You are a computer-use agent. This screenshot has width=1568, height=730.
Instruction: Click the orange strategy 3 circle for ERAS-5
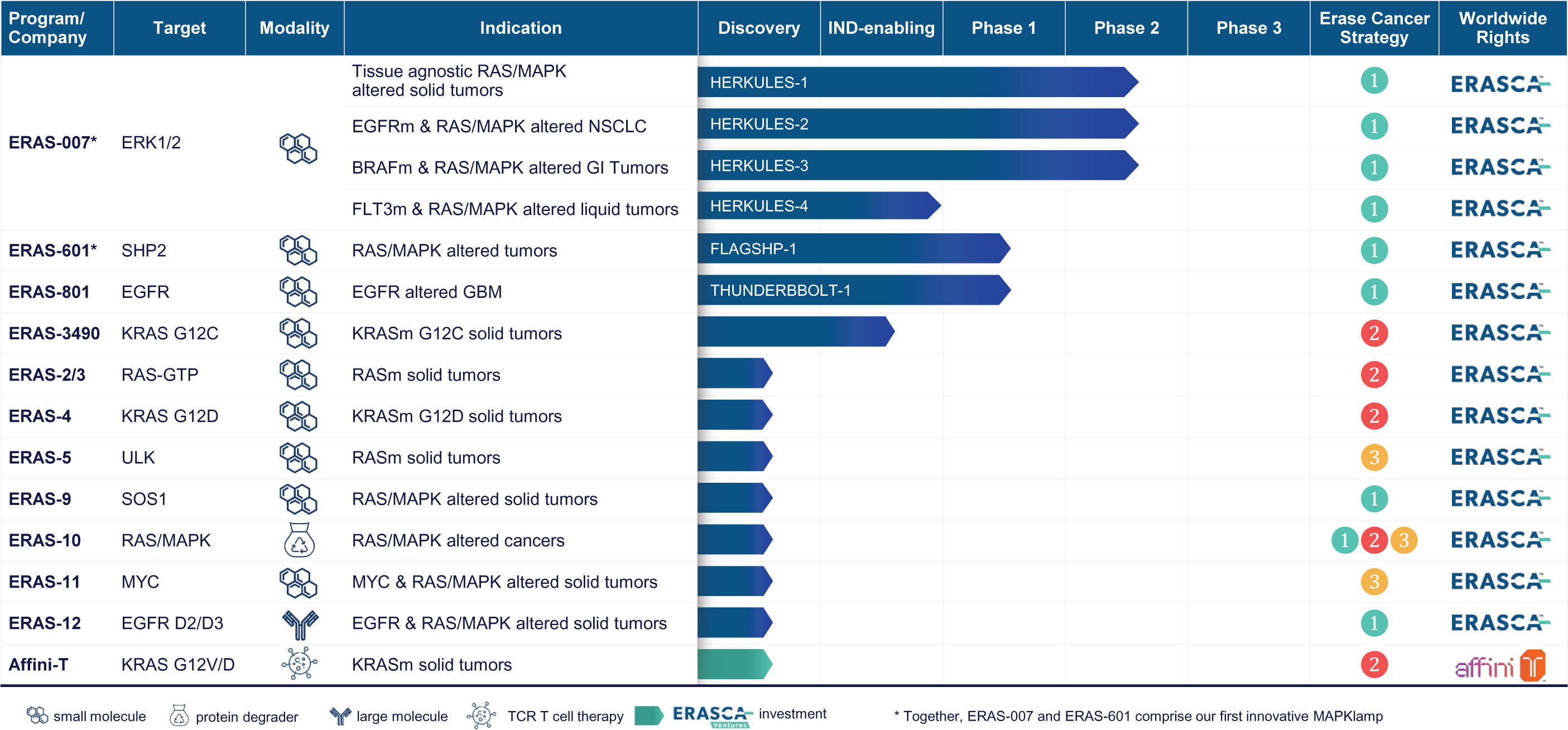coord(1374,457)
